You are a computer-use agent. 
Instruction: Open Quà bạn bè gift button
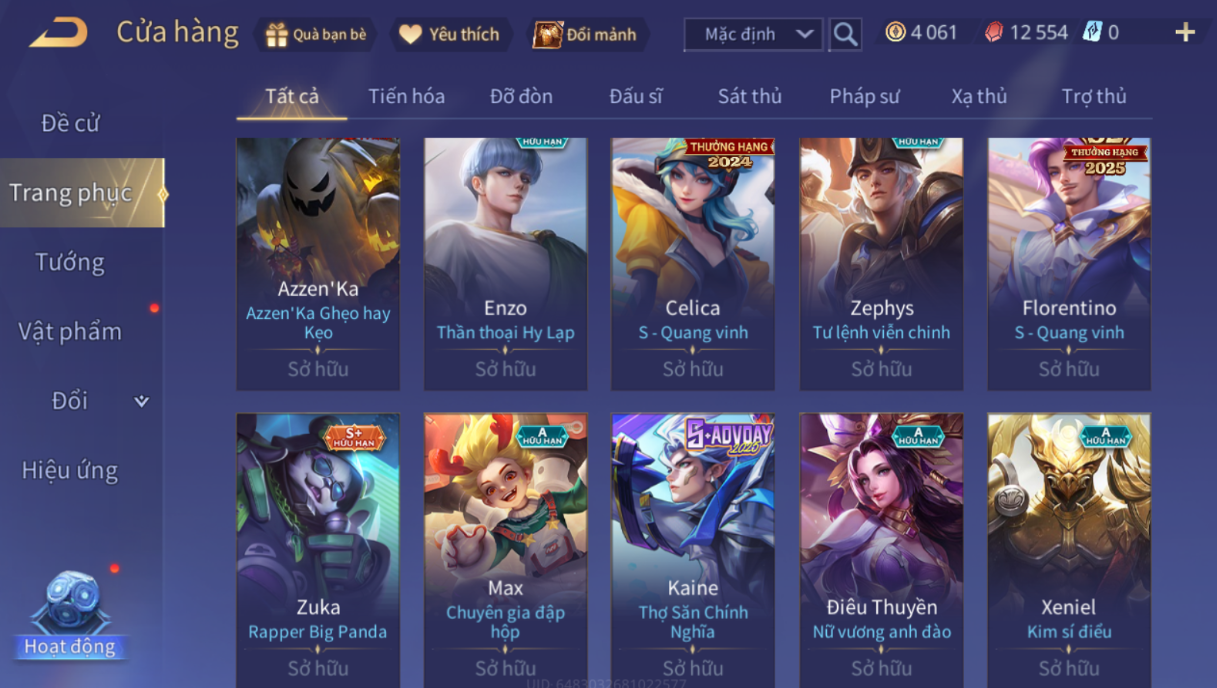tap(315, 35)
